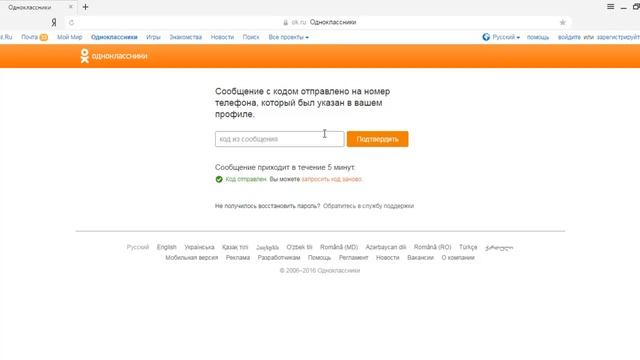The image size is (640, 360).
Task: Click the войдите link
Action: click(569, 37)
